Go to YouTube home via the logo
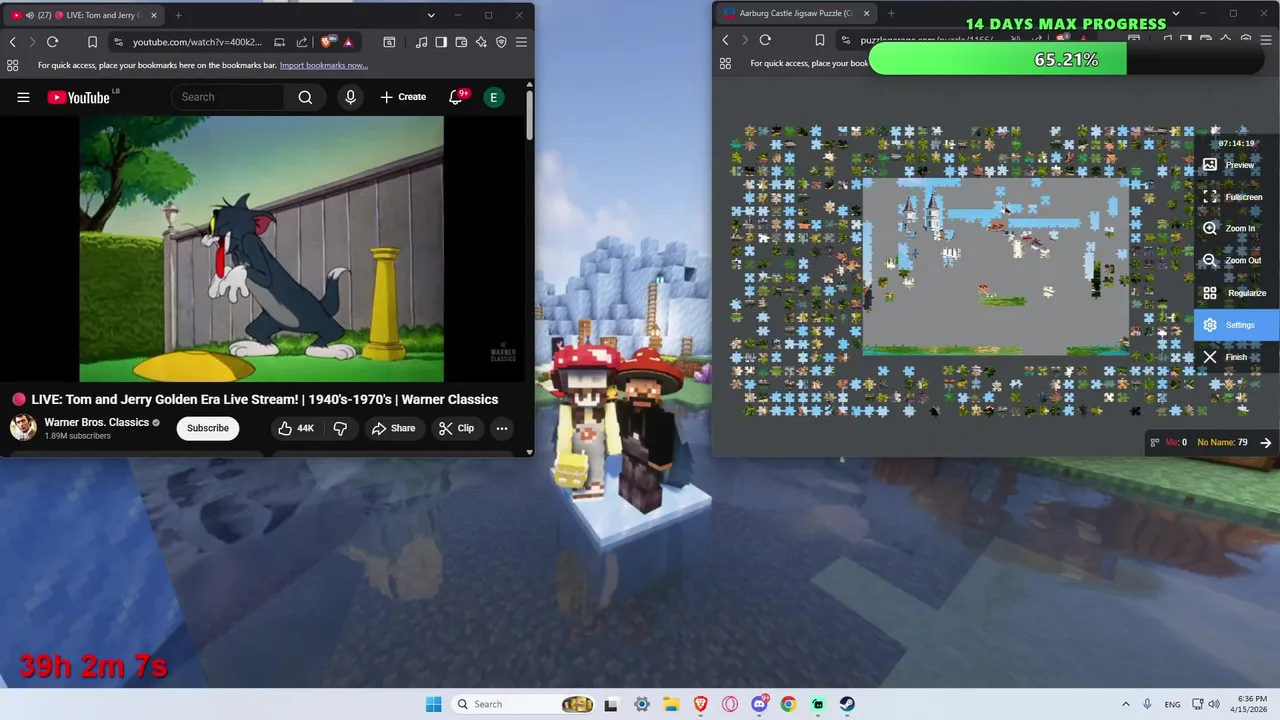 [80, 97]
